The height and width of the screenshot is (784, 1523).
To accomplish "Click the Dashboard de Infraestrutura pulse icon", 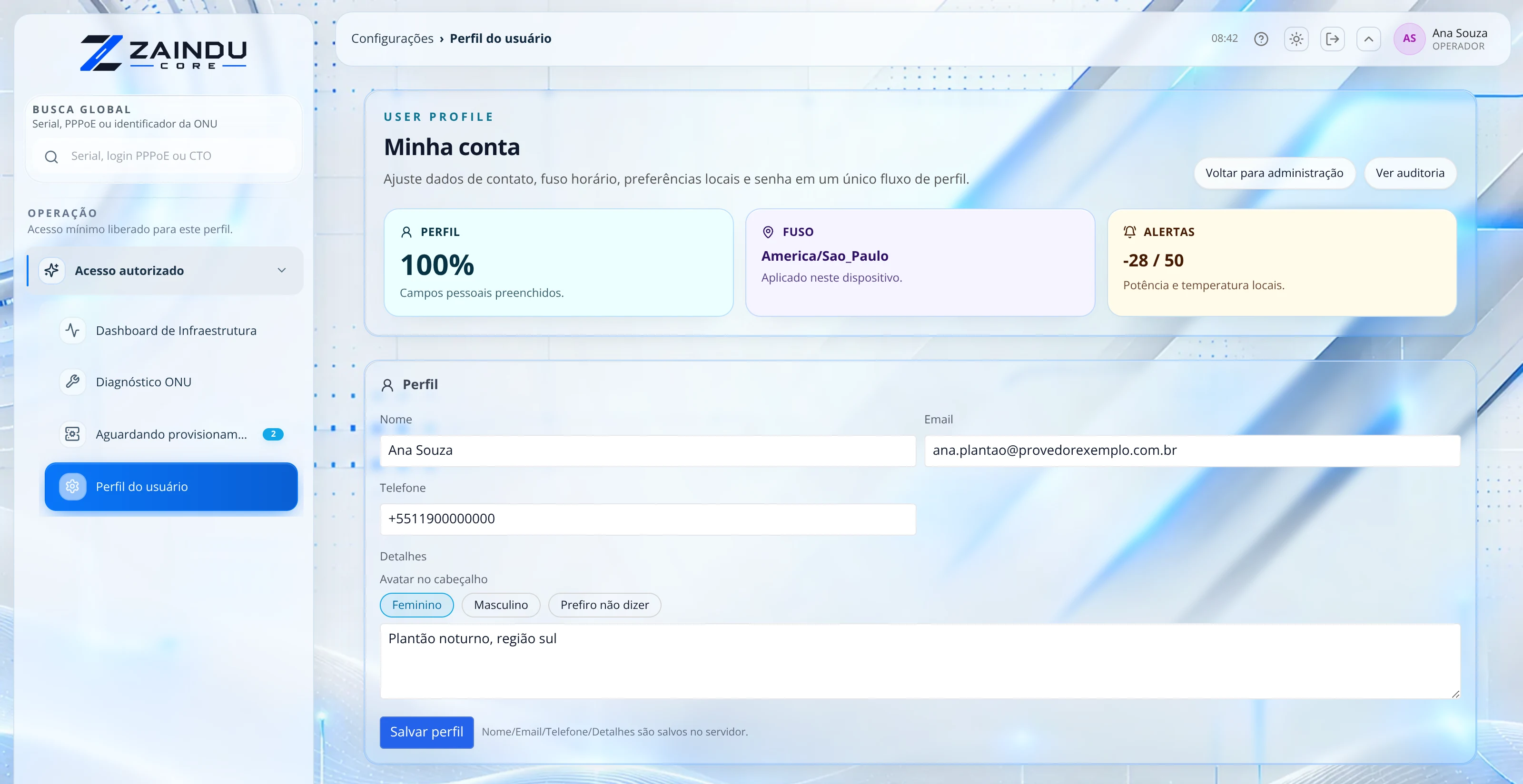I will coord(73,330).
